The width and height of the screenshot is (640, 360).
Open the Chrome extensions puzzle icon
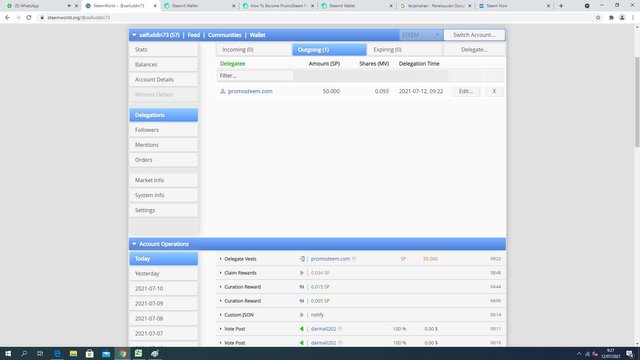click(611, 18)
